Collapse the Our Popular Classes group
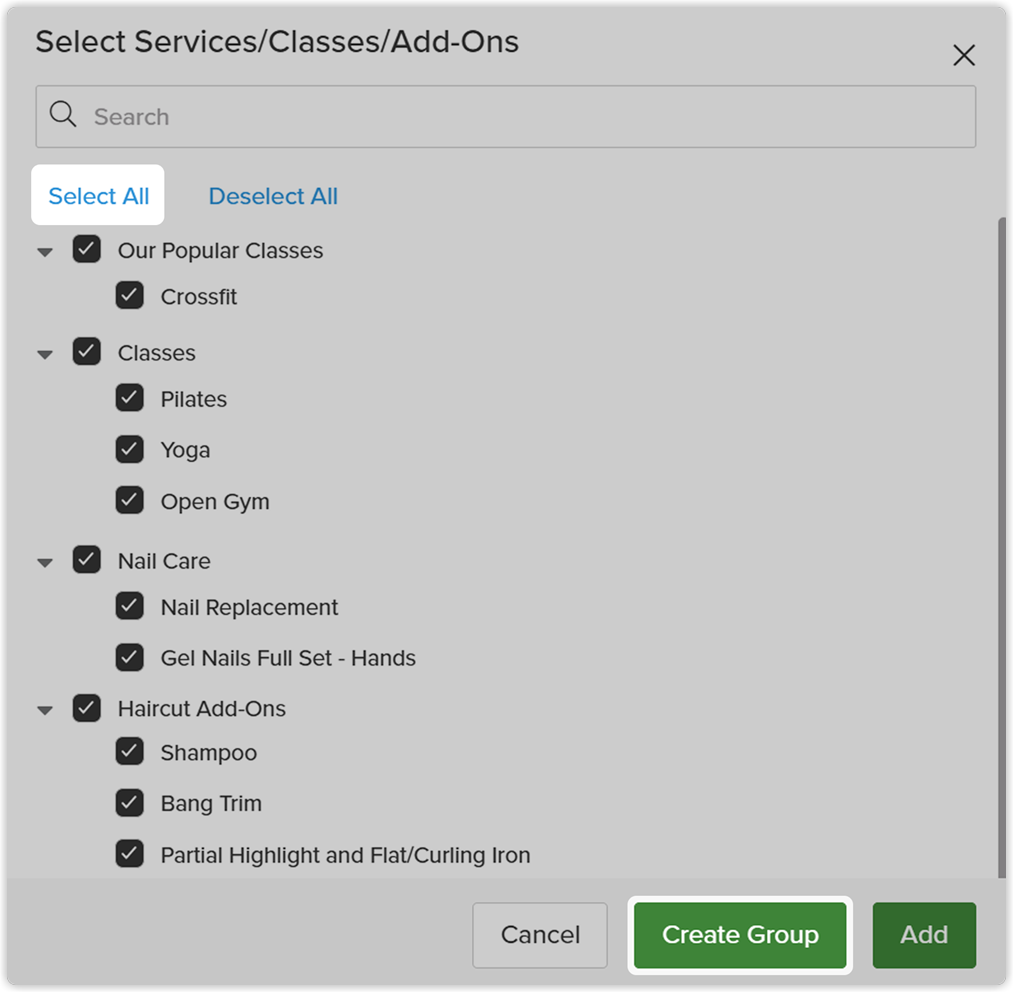Viewport: 1015px width, 993px height. (45, 252)
